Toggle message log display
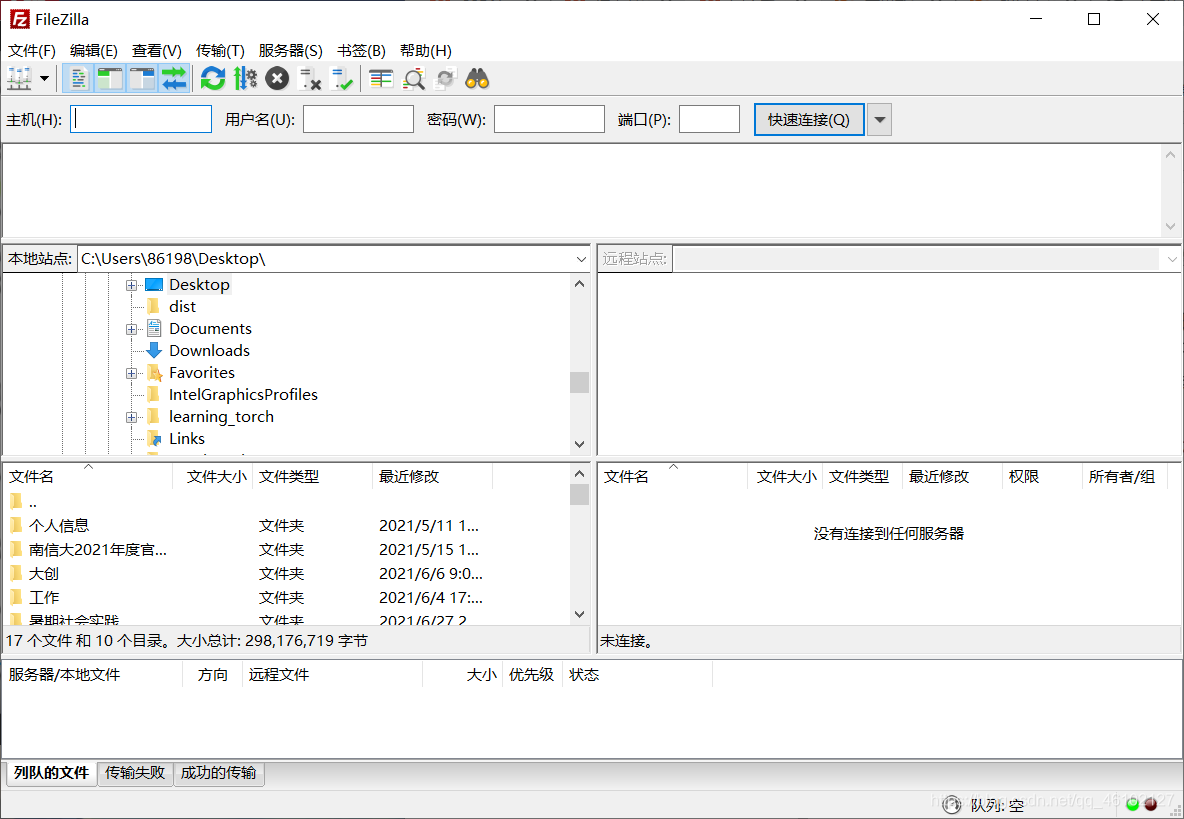The image size is (1184, 819). point(78,79)
